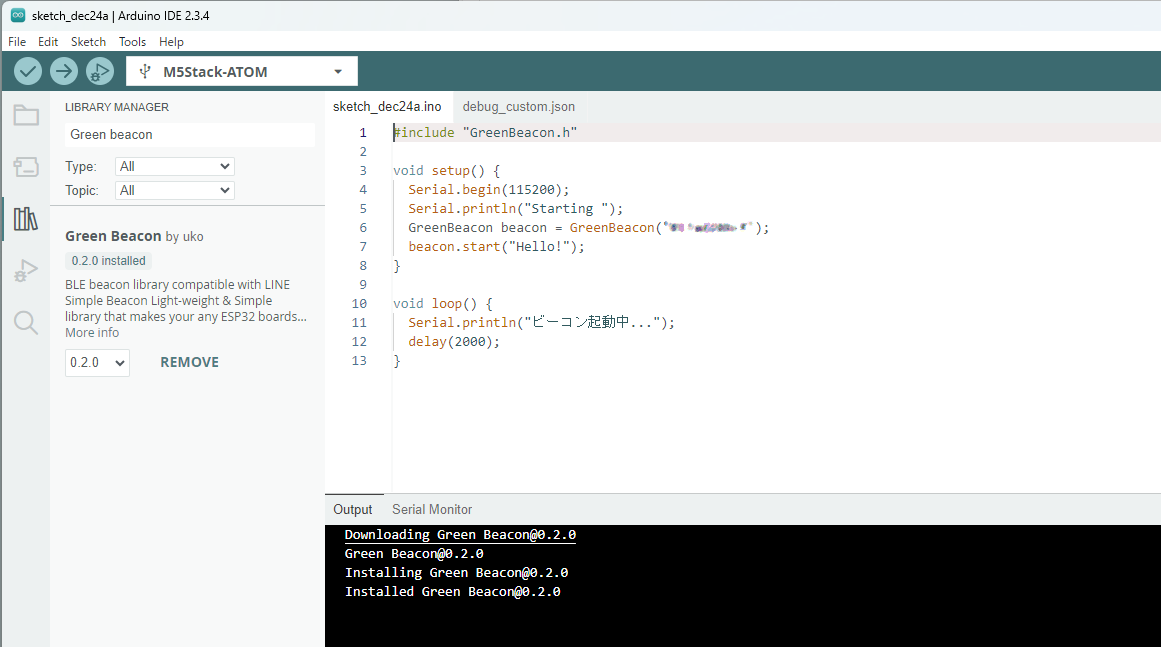Click the Installed Green Beacon@0.2.0 output line

tap(452, 591)
